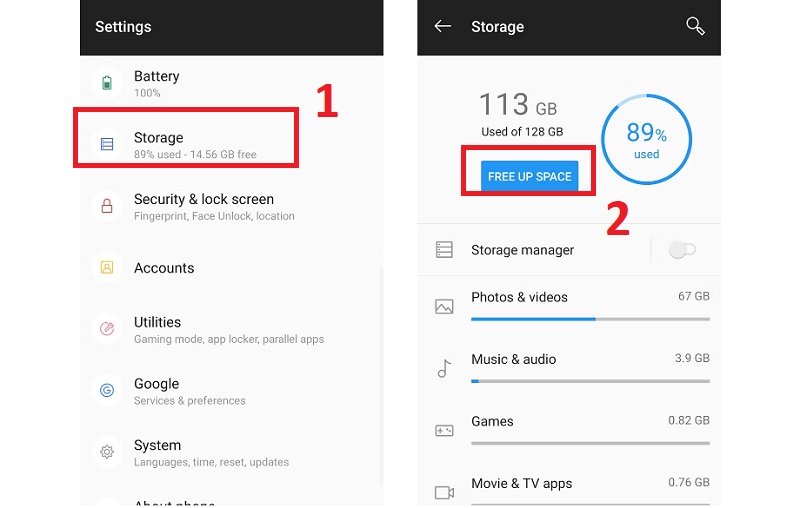Tap the Google logo icon
The width and height of the screenshot is (800, 508).
107,390
